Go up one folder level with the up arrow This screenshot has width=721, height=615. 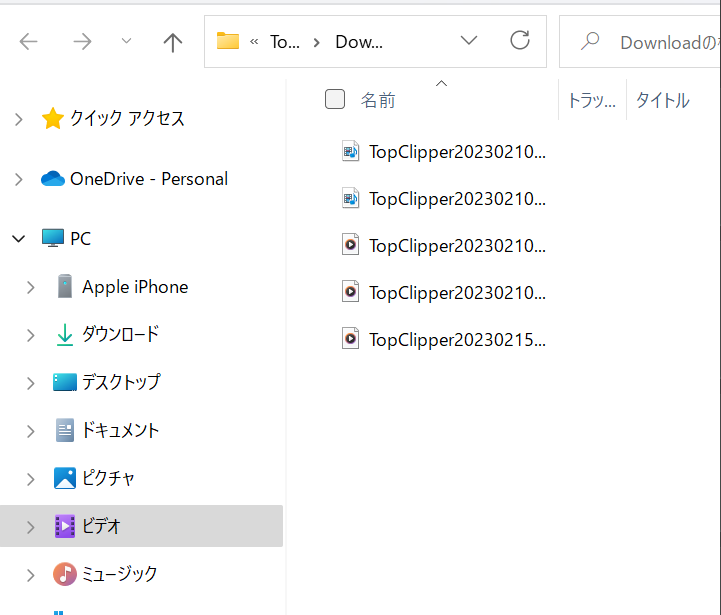pyautogui.click(x=172, y=42)
